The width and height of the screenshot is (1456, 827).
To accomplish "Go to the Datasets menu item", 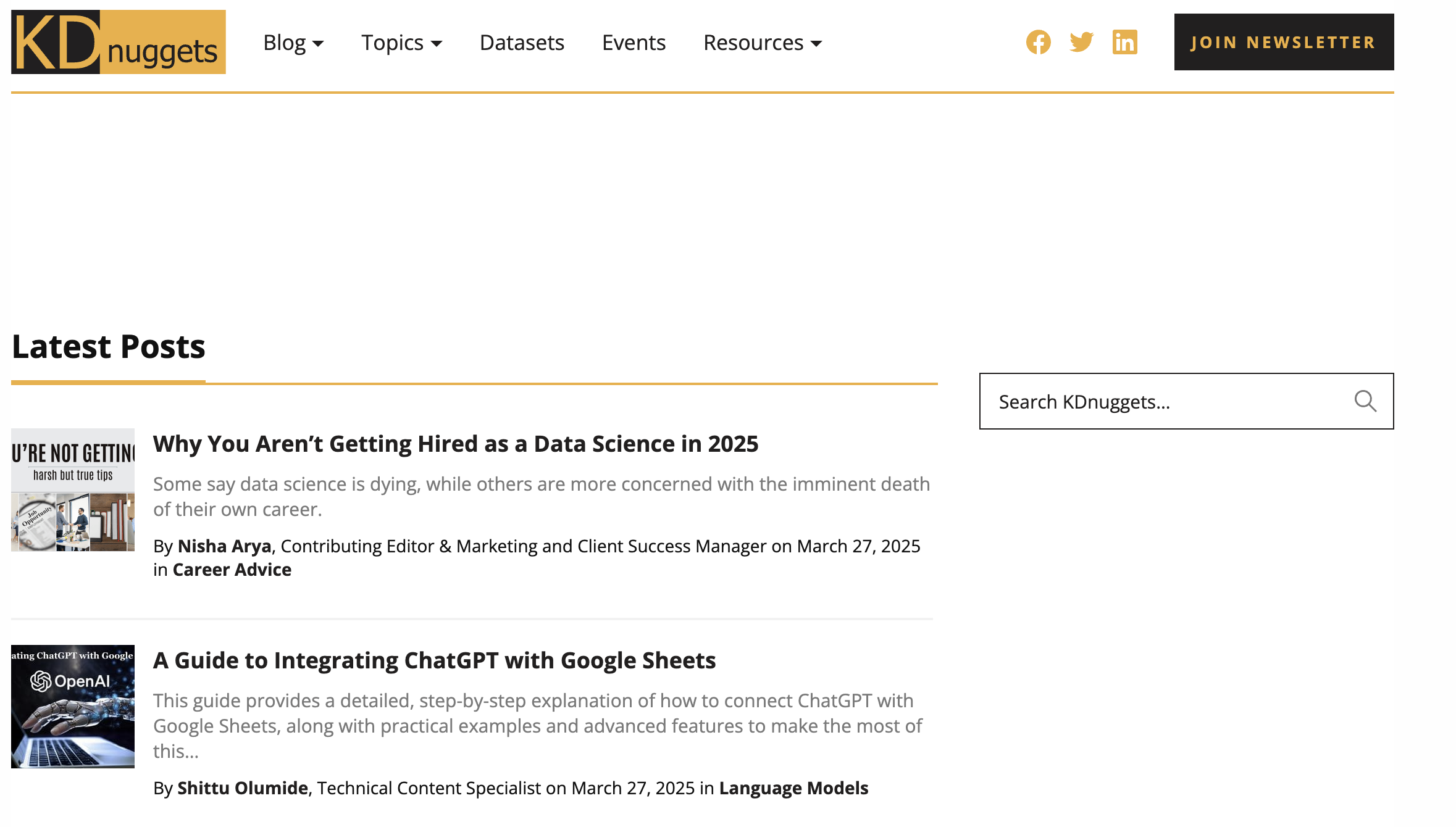I will pyautogui.click(x=522, y=43).
